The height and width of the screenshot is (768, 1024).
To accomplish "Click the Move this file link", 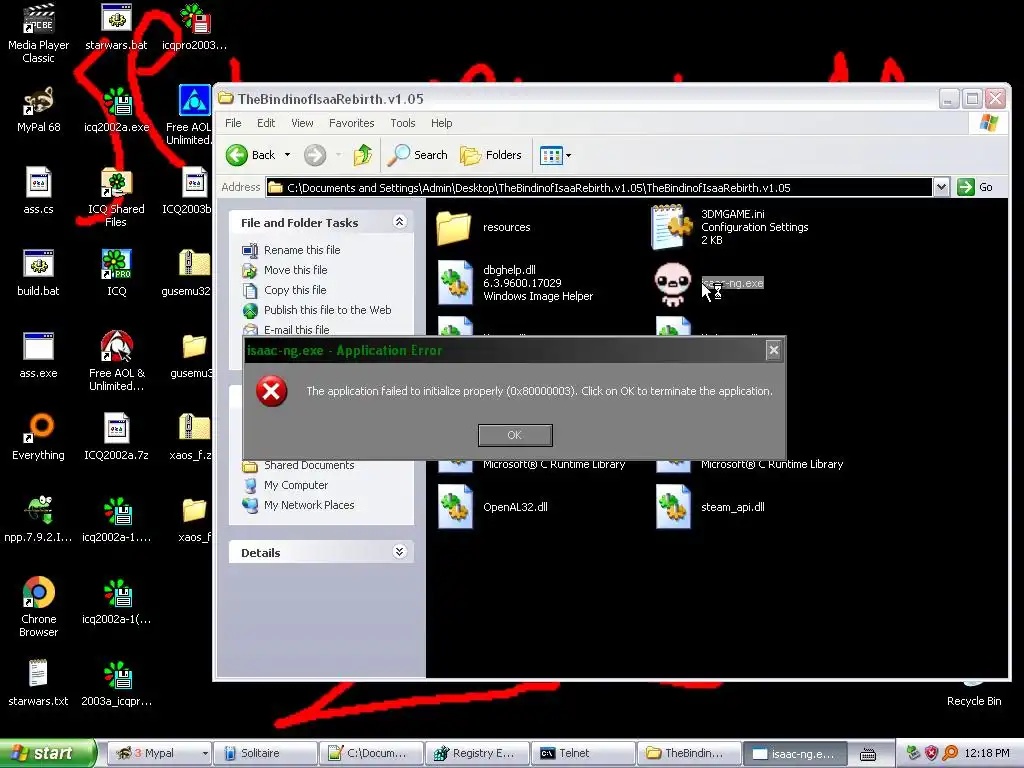I will [295, 270].
